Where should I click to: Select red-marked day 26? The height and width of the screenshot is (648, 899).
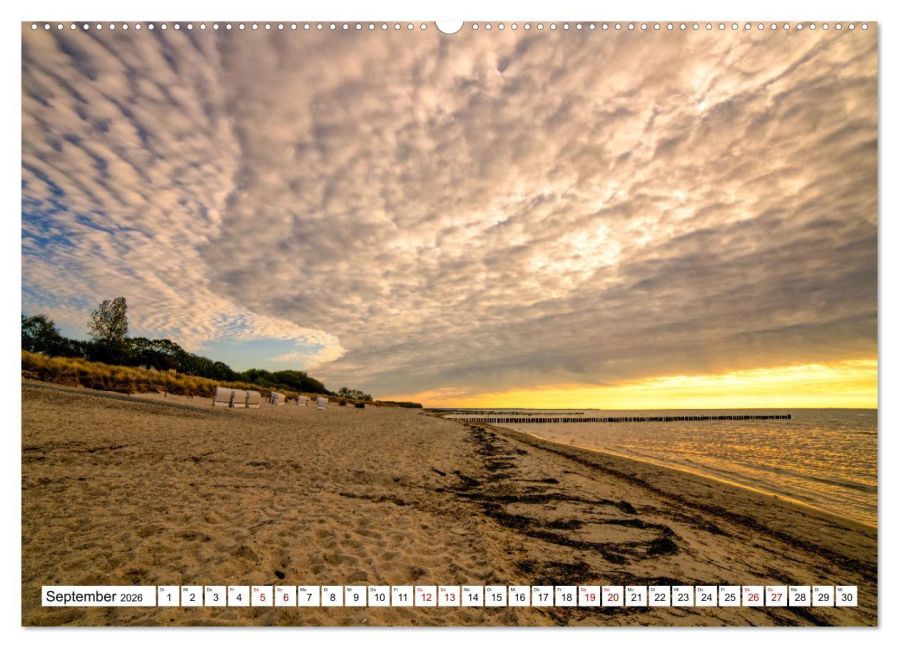(752, 597)
